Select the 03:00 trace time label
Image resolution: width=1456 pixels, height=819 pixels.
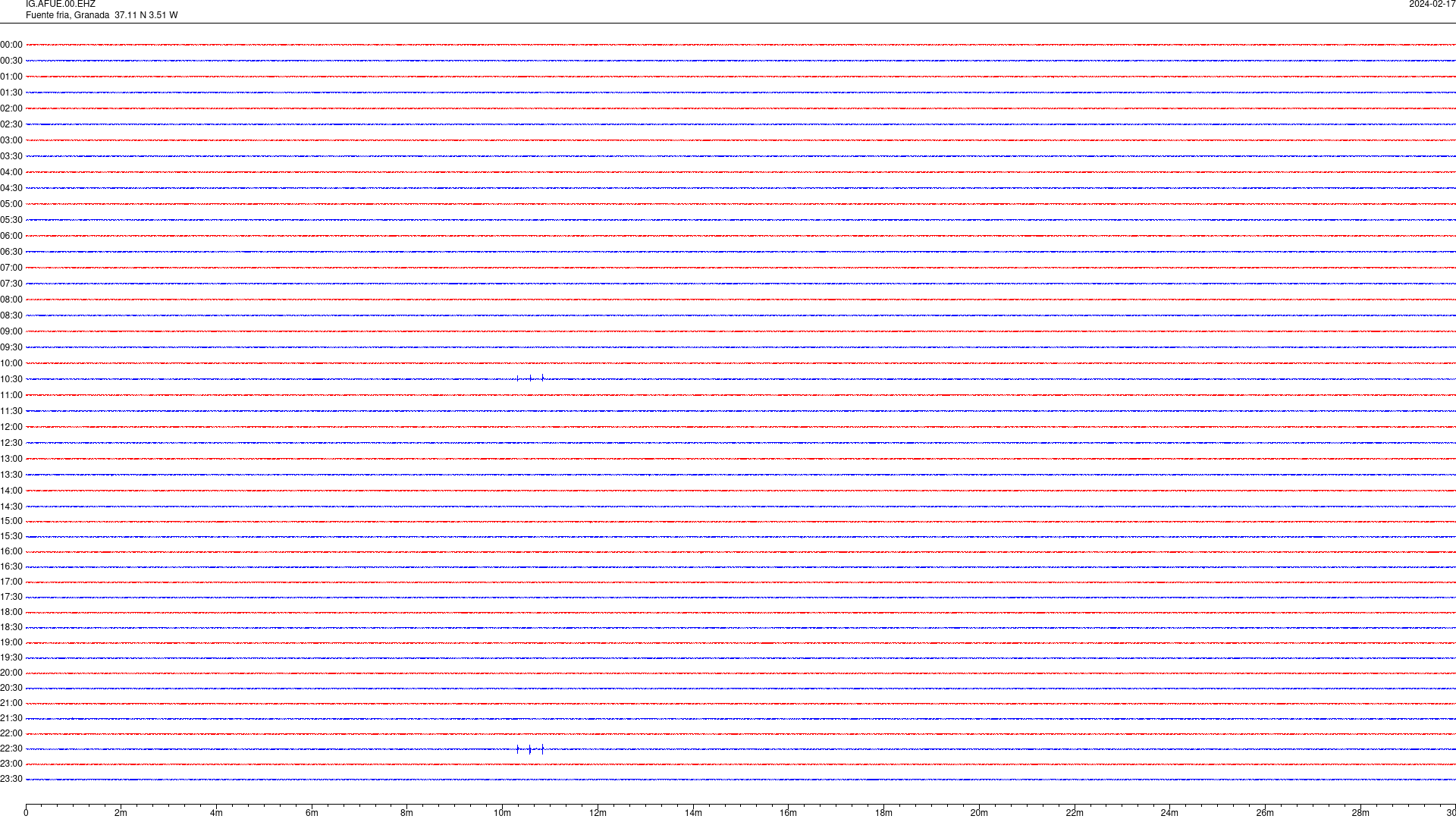11,140
